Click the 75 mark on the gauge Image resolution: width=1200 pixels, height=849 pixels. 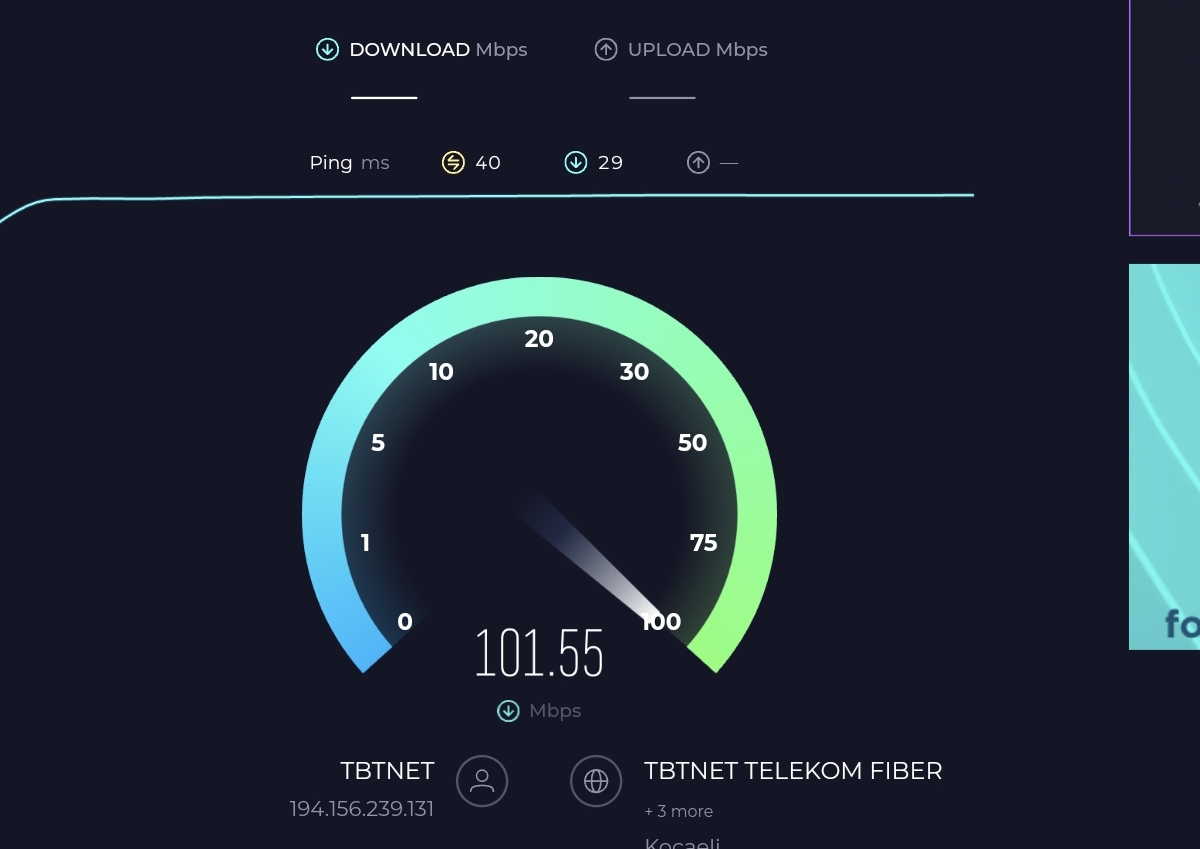(704, 543)
